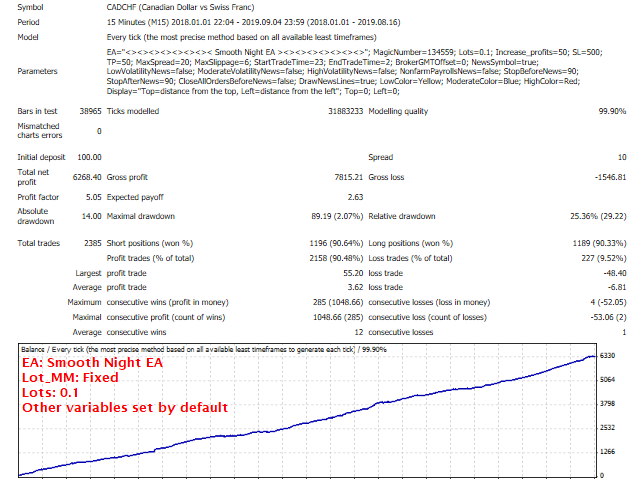Click the Long positions won percentage value
Viewport: 640px width, 480px height.
click(x=599, y=243)
